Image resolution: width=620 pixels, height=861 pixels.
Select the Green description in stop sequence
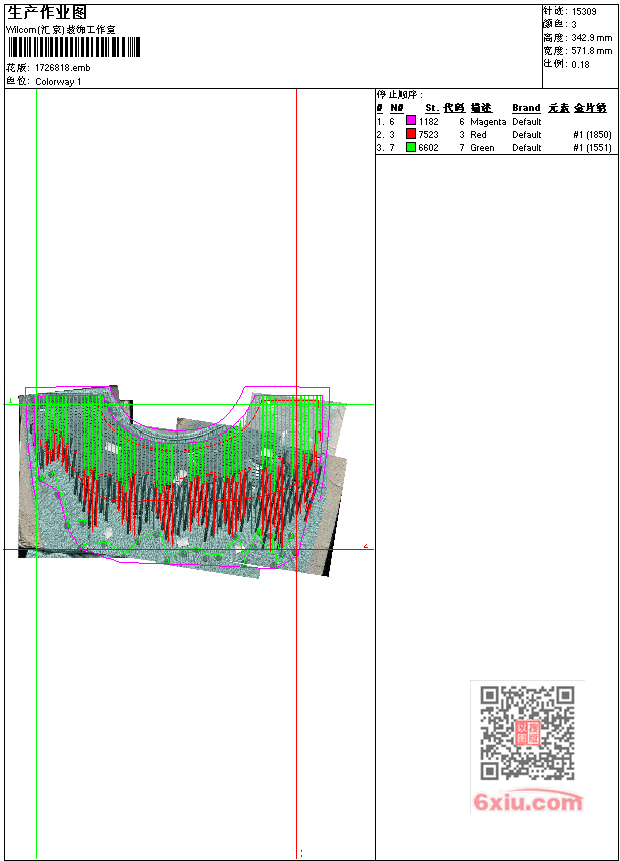tap(482, 147)
